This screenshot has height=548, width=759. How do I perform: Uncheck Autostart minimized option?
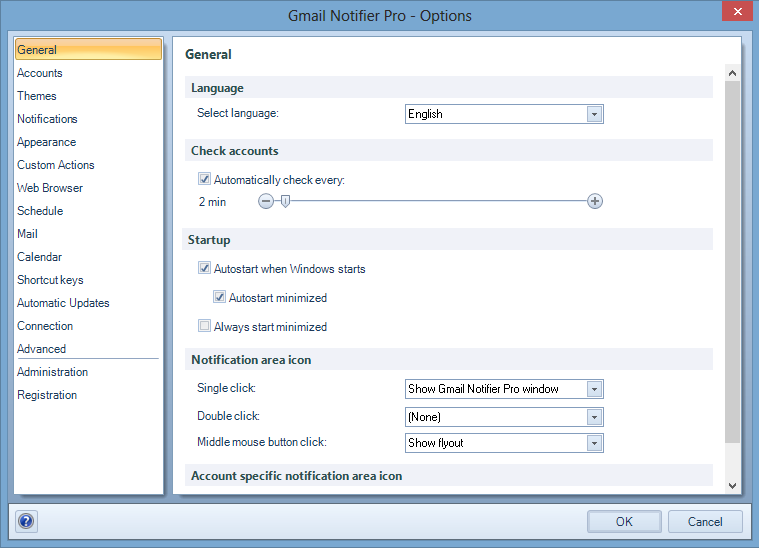click(219, 297)
